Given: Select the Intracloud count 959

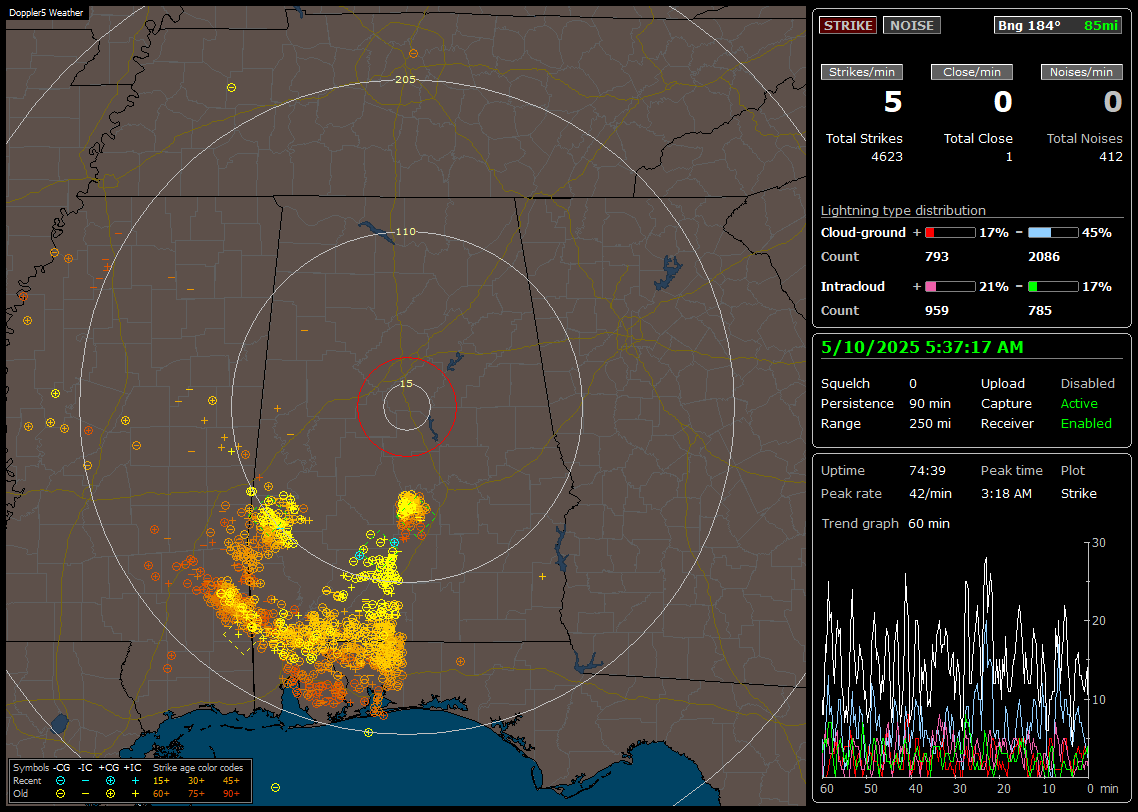Looking at the screenshot, I should 936,311.
